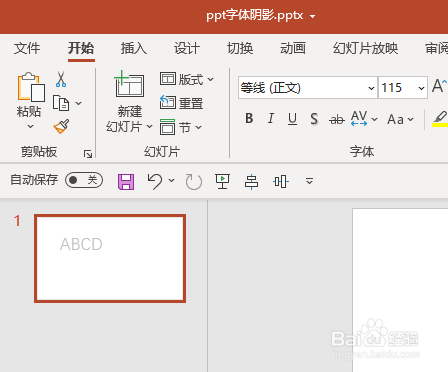Start slideshow from beginning icon

click(x=222, y=181)
